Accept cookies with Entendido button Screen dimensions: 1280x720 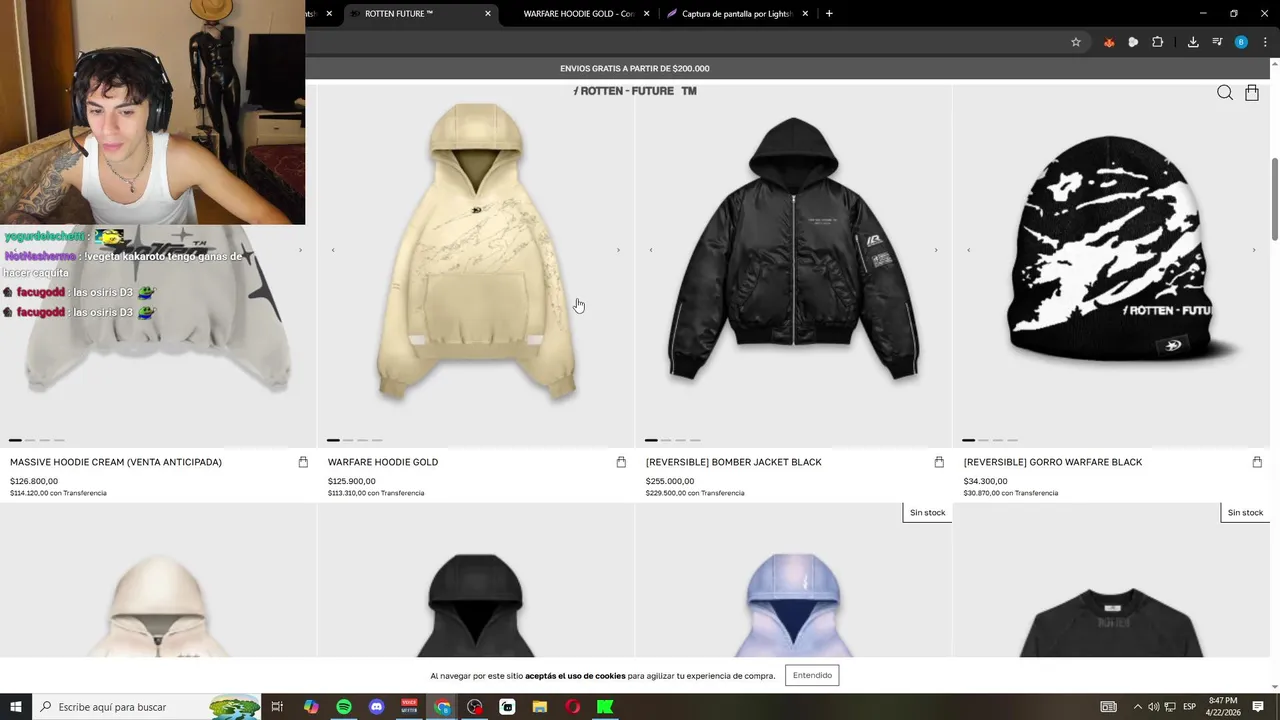(812, 675)
